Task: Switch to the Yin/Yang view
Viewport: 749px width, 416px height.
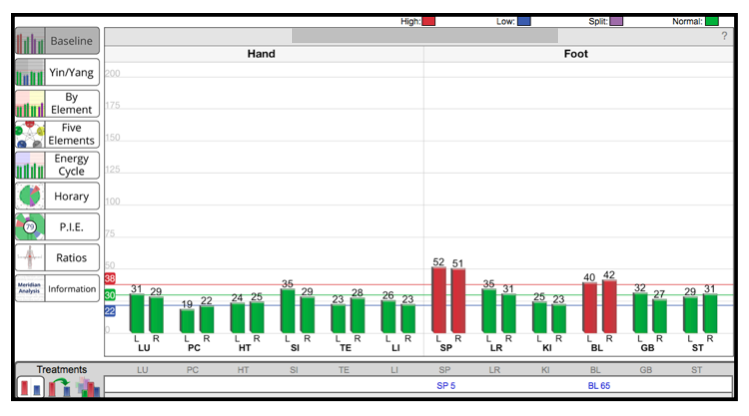Action: click(57, 72)
